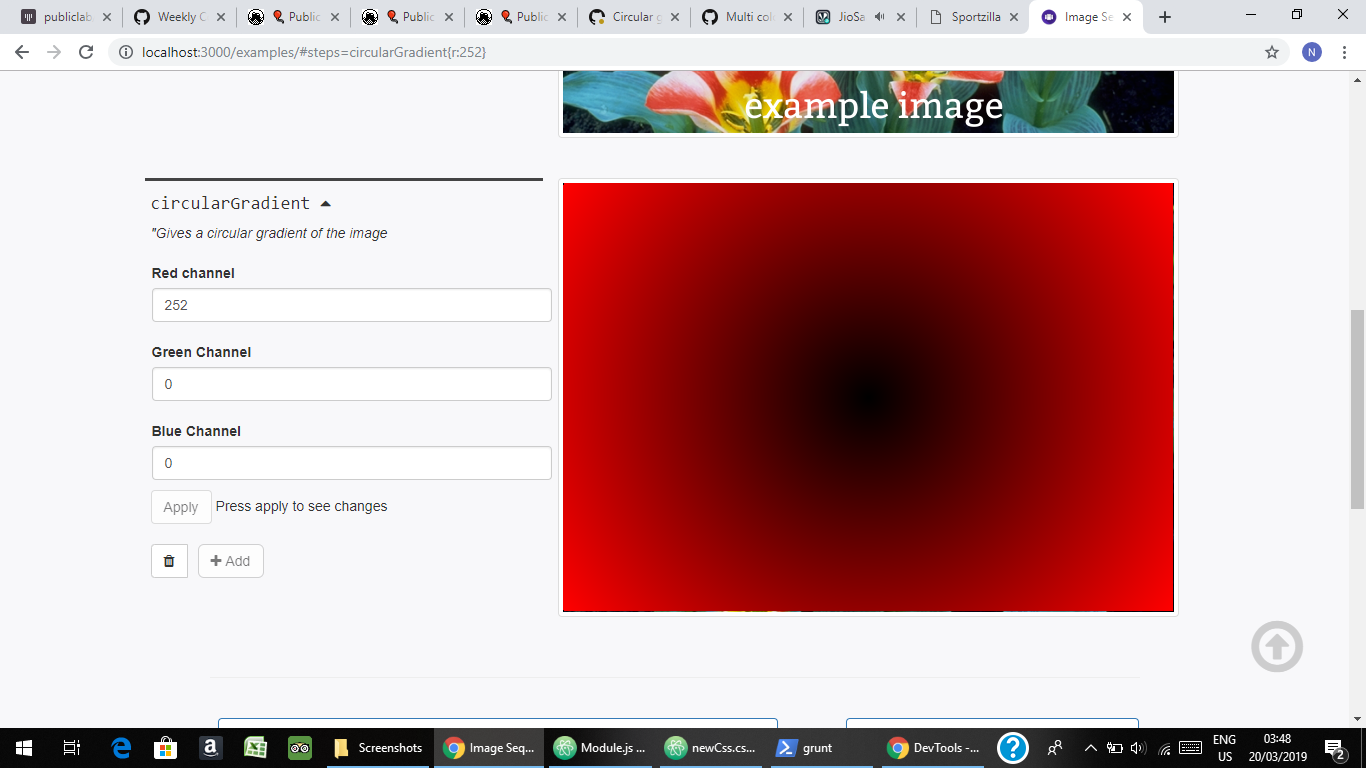Delete the circularGradient step using trash icon

tap(169, 561)
